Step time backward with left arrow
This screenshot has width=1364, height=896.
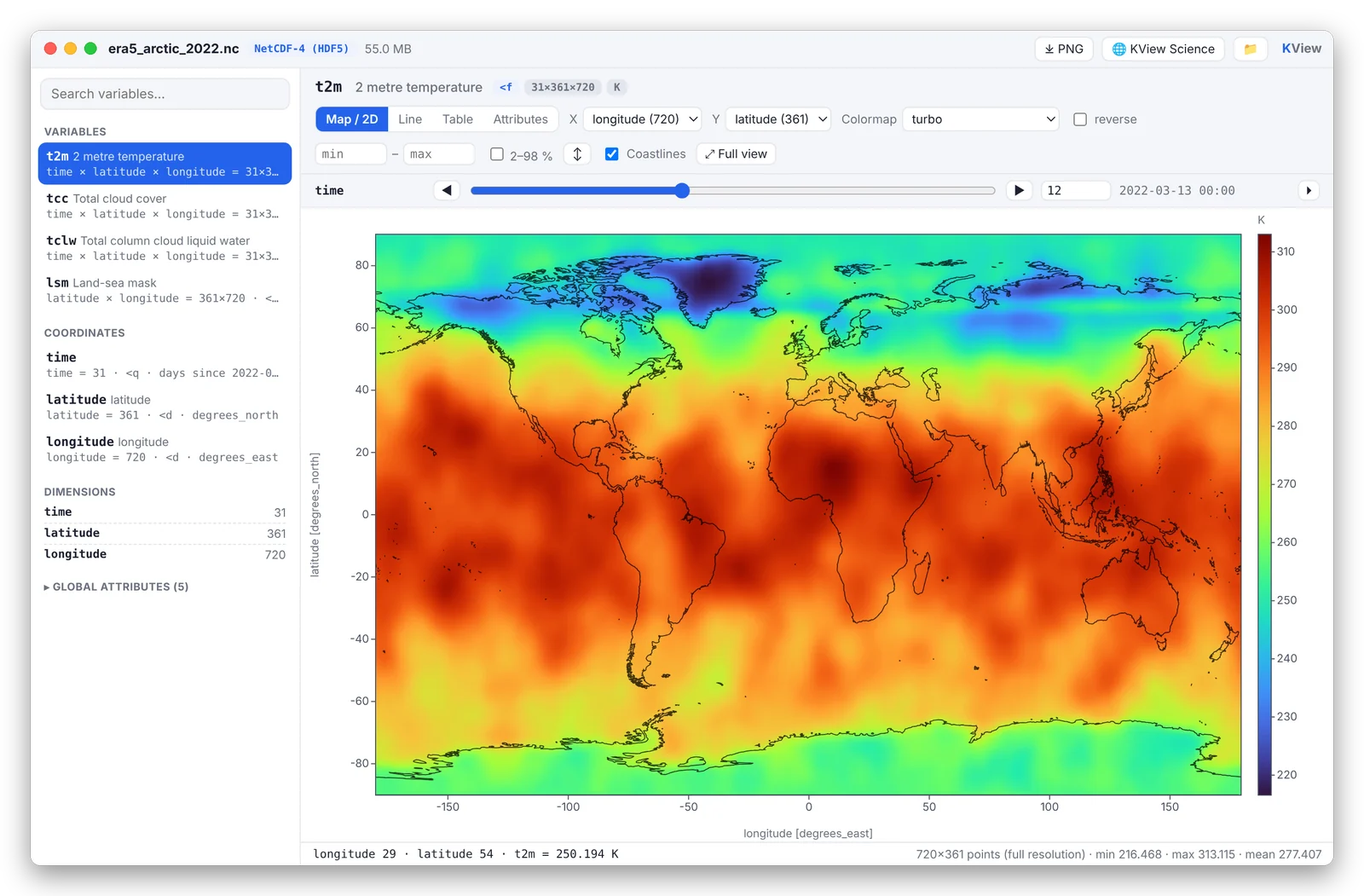coord(447,190)
